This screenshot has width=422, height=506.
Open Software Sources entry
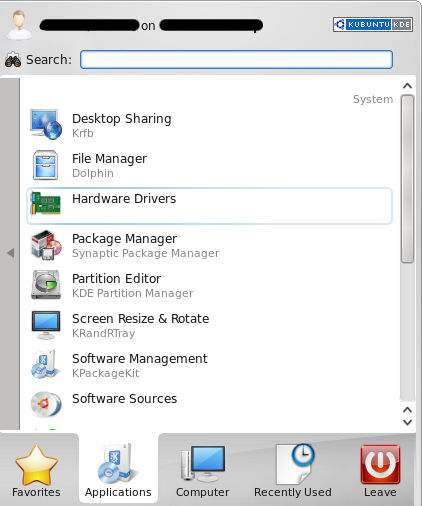[x=209, y=404]
